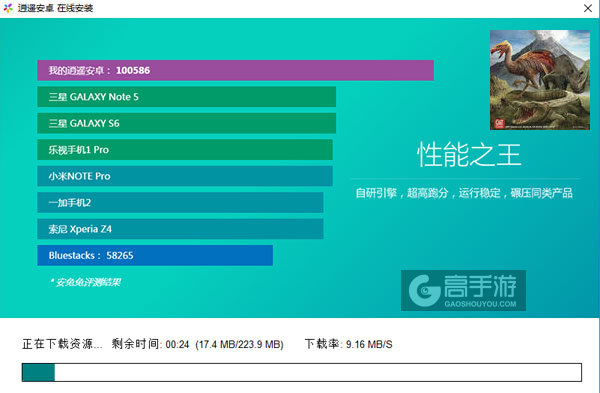
Task: Click the 9.16 MB/S download rate
Action: point(369,344)
